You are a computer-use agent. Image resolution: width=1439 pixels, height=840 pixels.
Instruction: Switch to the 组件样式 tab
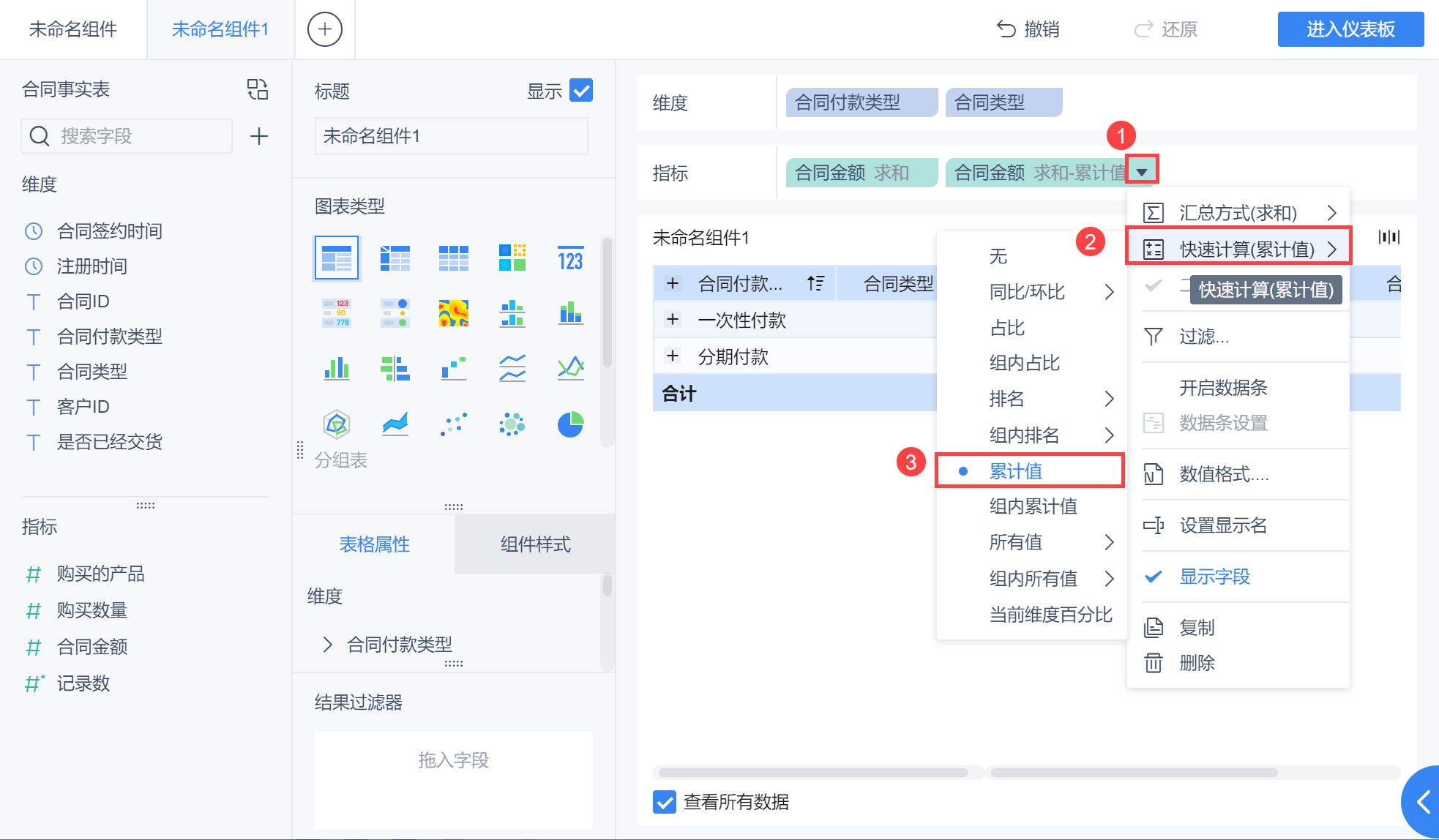coord(535,544)
